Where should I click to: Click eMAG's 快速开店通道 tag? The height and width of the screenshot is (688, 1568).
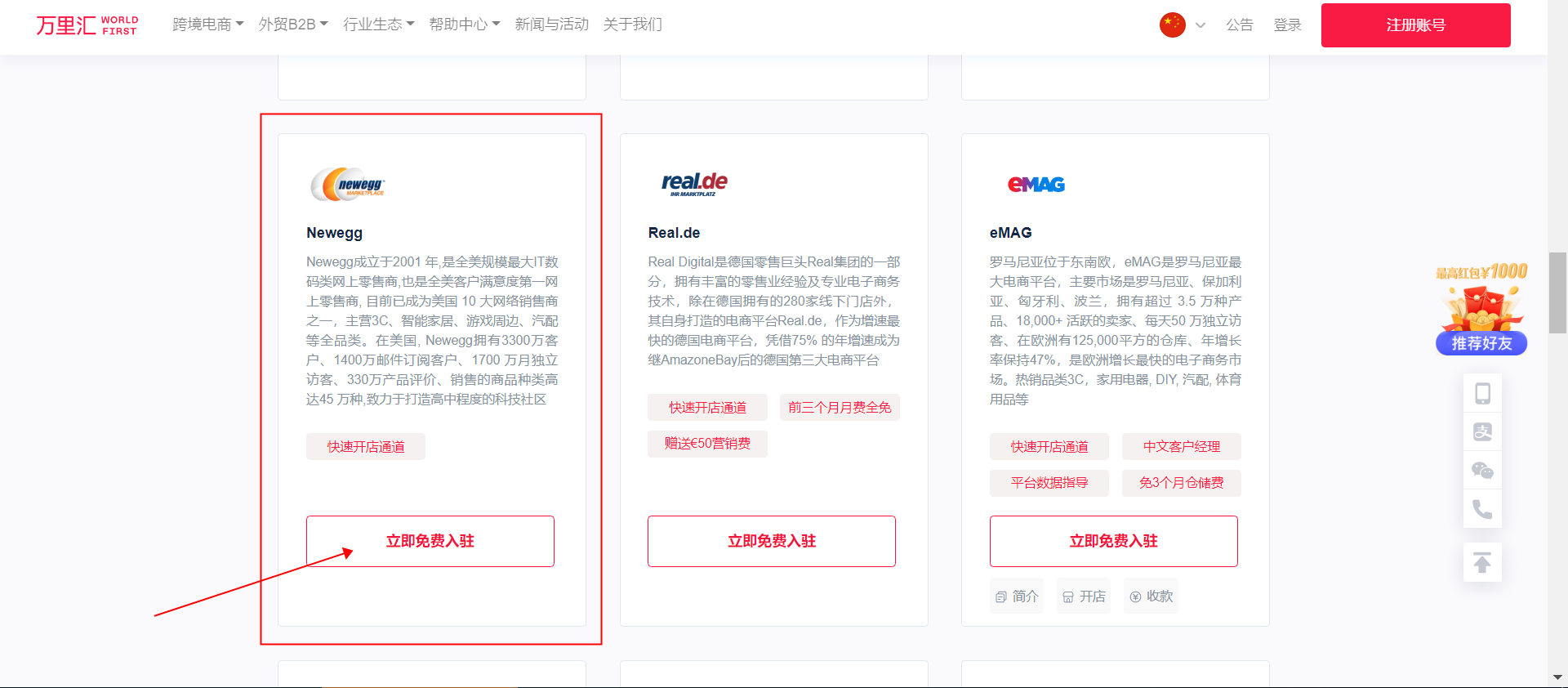(x=1049, y=447)
